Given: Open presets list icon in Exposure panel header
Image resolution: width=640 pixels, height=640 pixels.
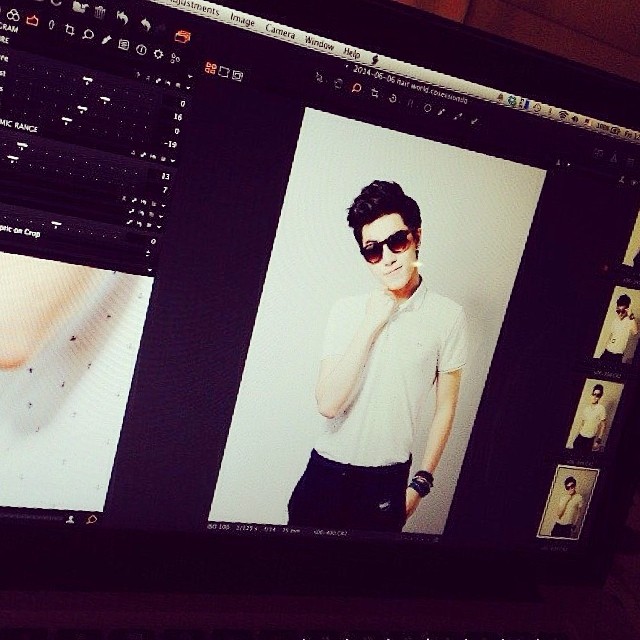Looking at the screenshot, I should pyautogui.click(x=178, y=85).
